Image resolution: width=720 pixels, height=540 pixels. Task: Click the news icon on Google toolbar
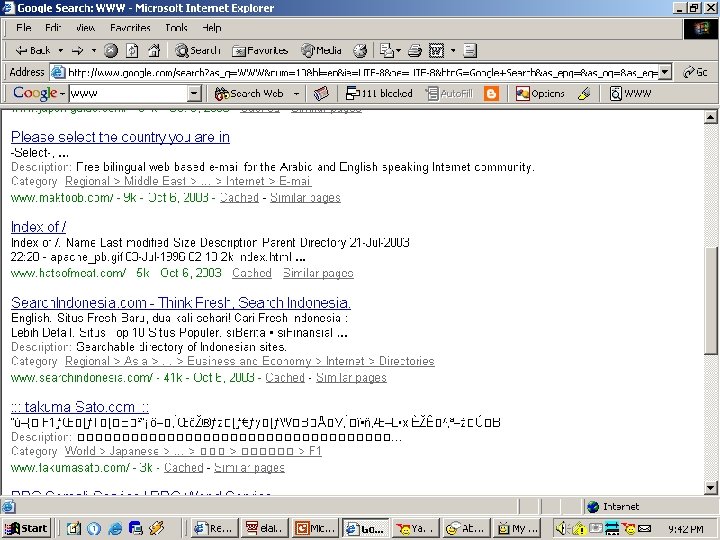point(321,94)
